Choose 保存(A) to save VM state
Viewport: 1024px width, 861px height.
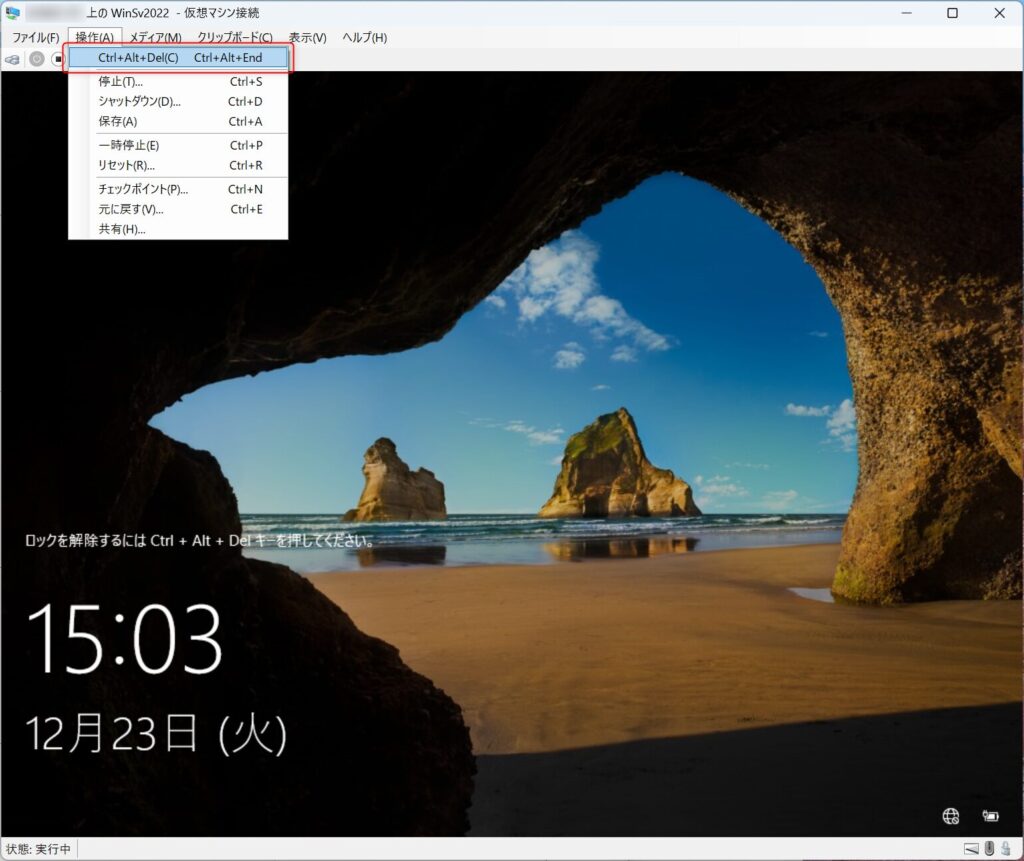(117, 122)
